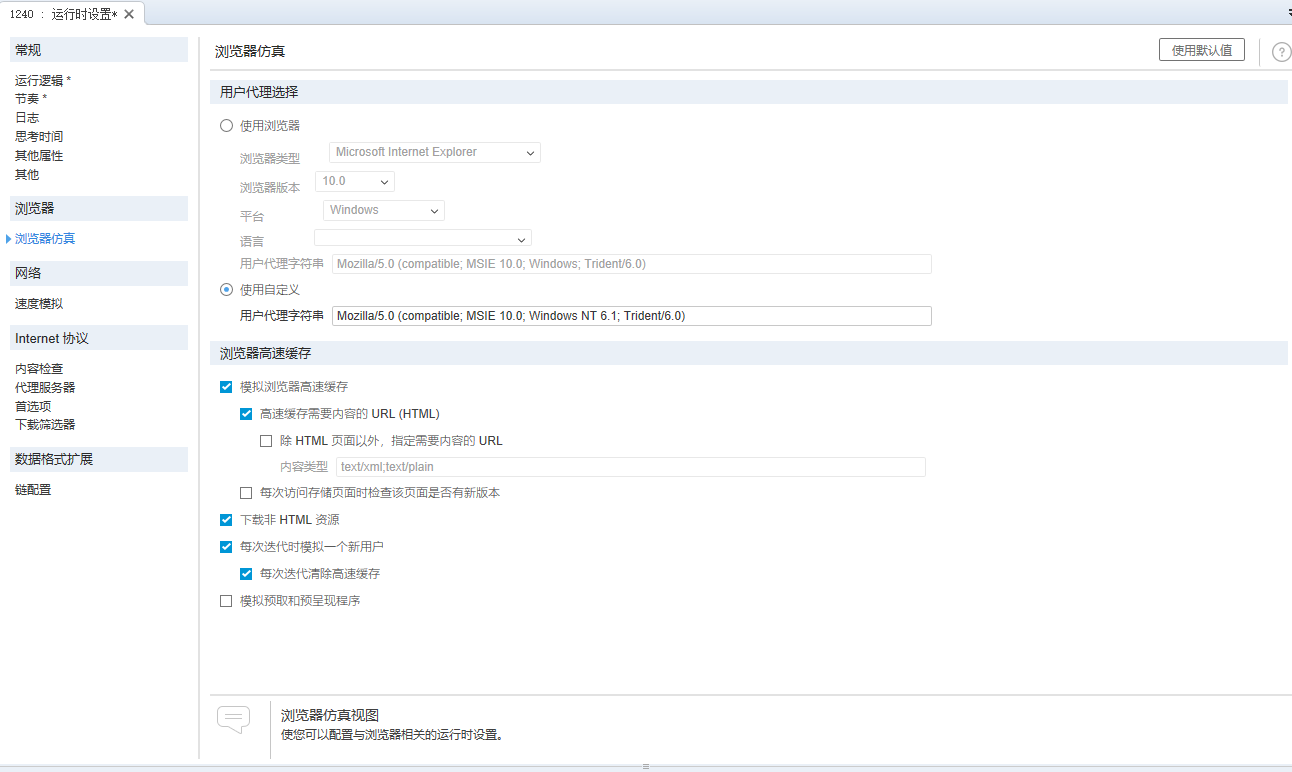Toggle 下载非 HTML 资源 checkbox
1292x772 pixels.
[226, 520]
